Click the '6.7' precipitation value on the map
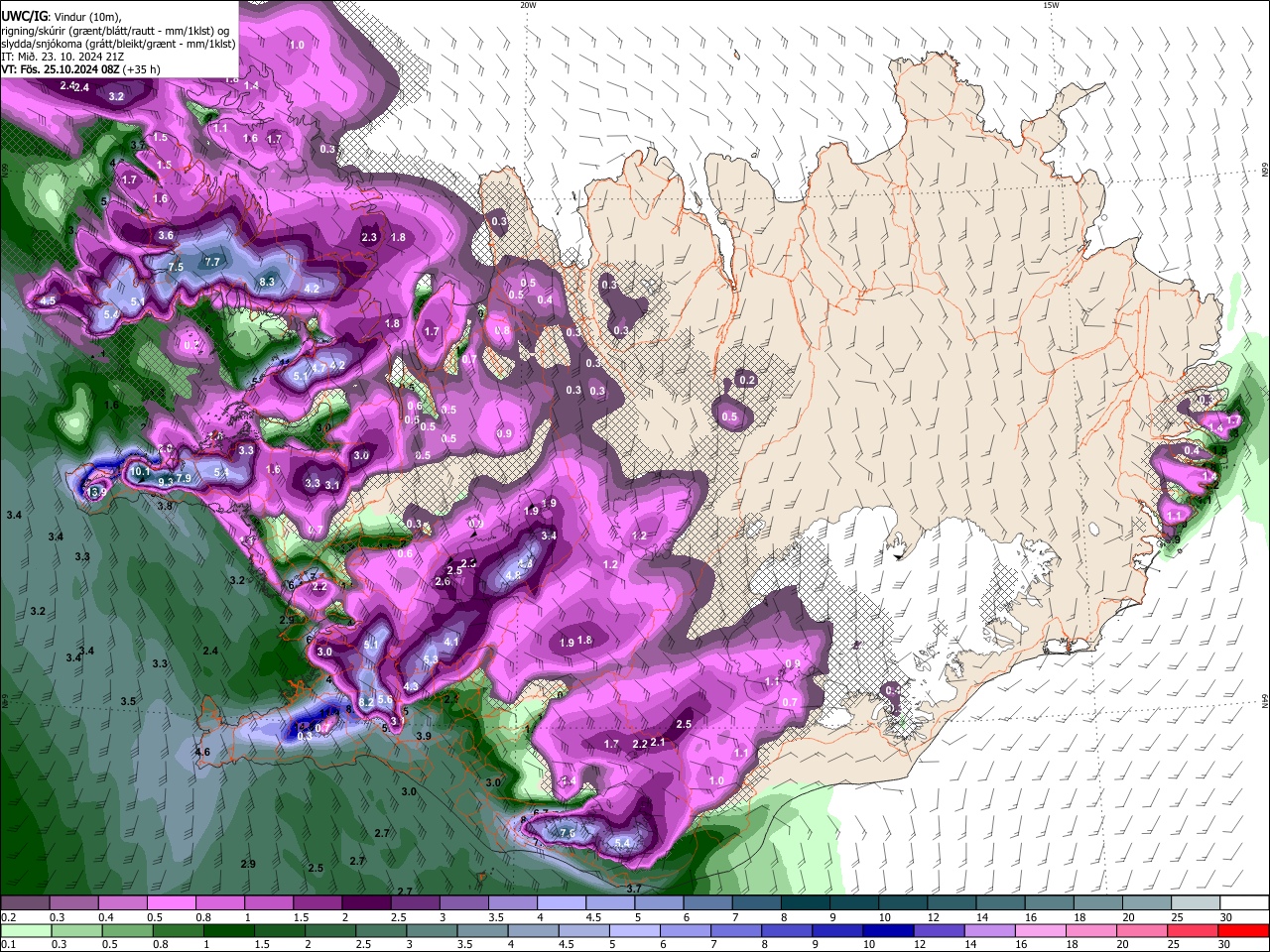This screenshot has width=1270, height=952. (541, 813)
